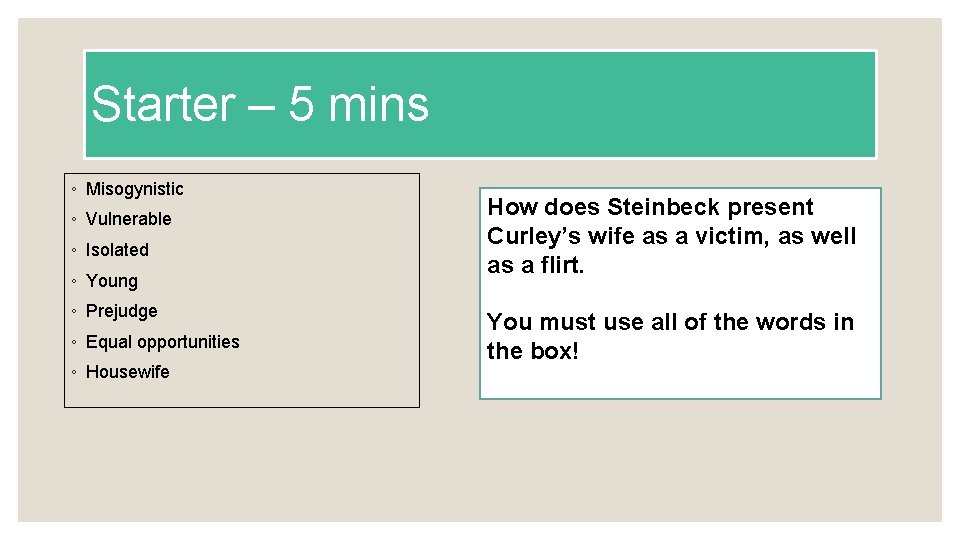Select the word "Misogynistic" in the list
Screen dimensions: 960x540
(135, 189)
